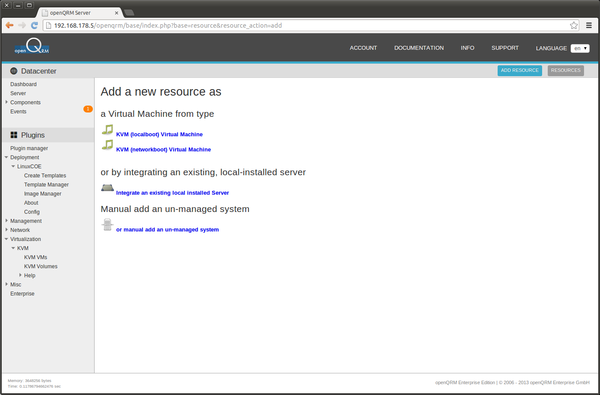This screenshot has height=395, width=600.
Task: Collapse the Deployment tree node
Action: [7, 157]
